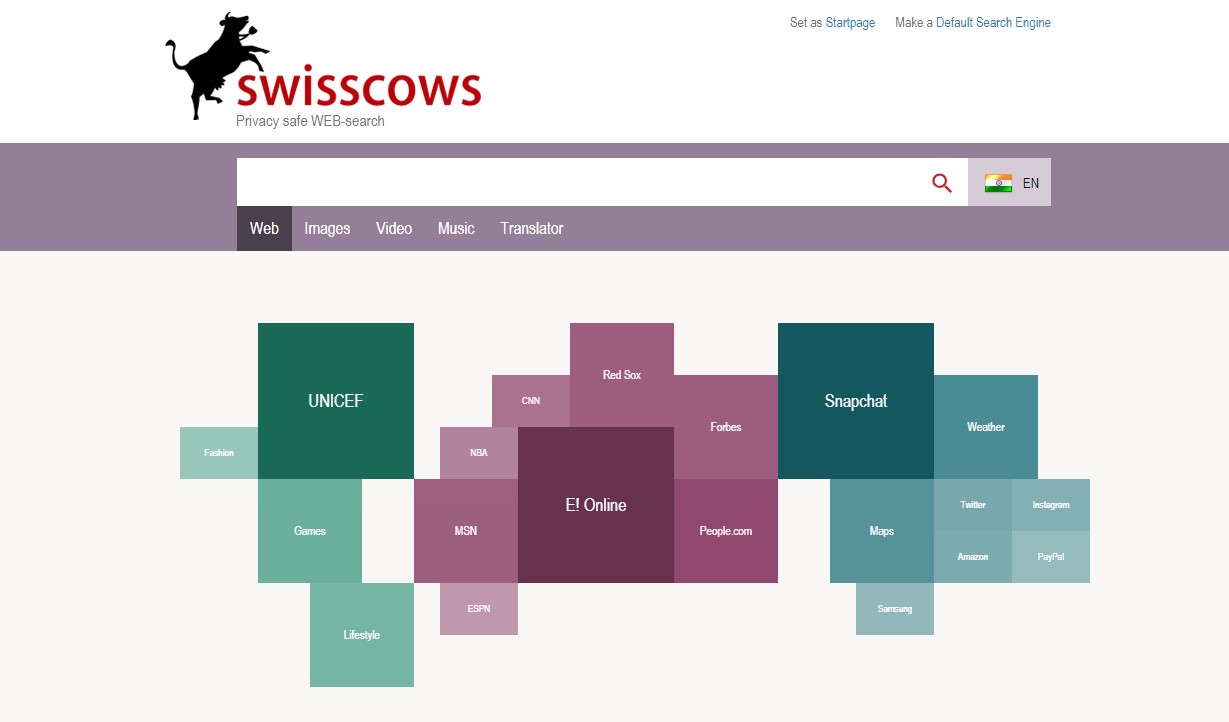
Task: Open the EN language region selector
Action: coord(1009,182)
